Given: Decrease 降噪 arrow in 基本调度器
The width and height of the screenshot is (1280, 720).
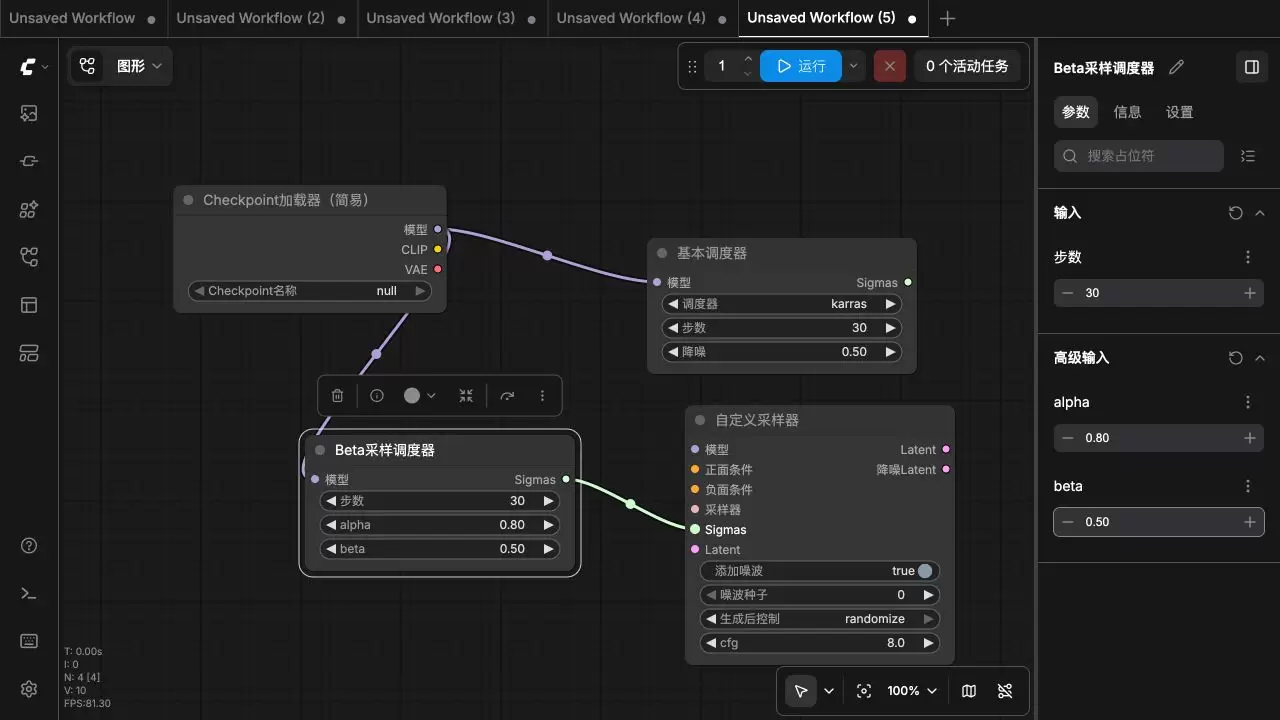Looking at the screenshot, I should pyautogui.click(x=673, y=352).
